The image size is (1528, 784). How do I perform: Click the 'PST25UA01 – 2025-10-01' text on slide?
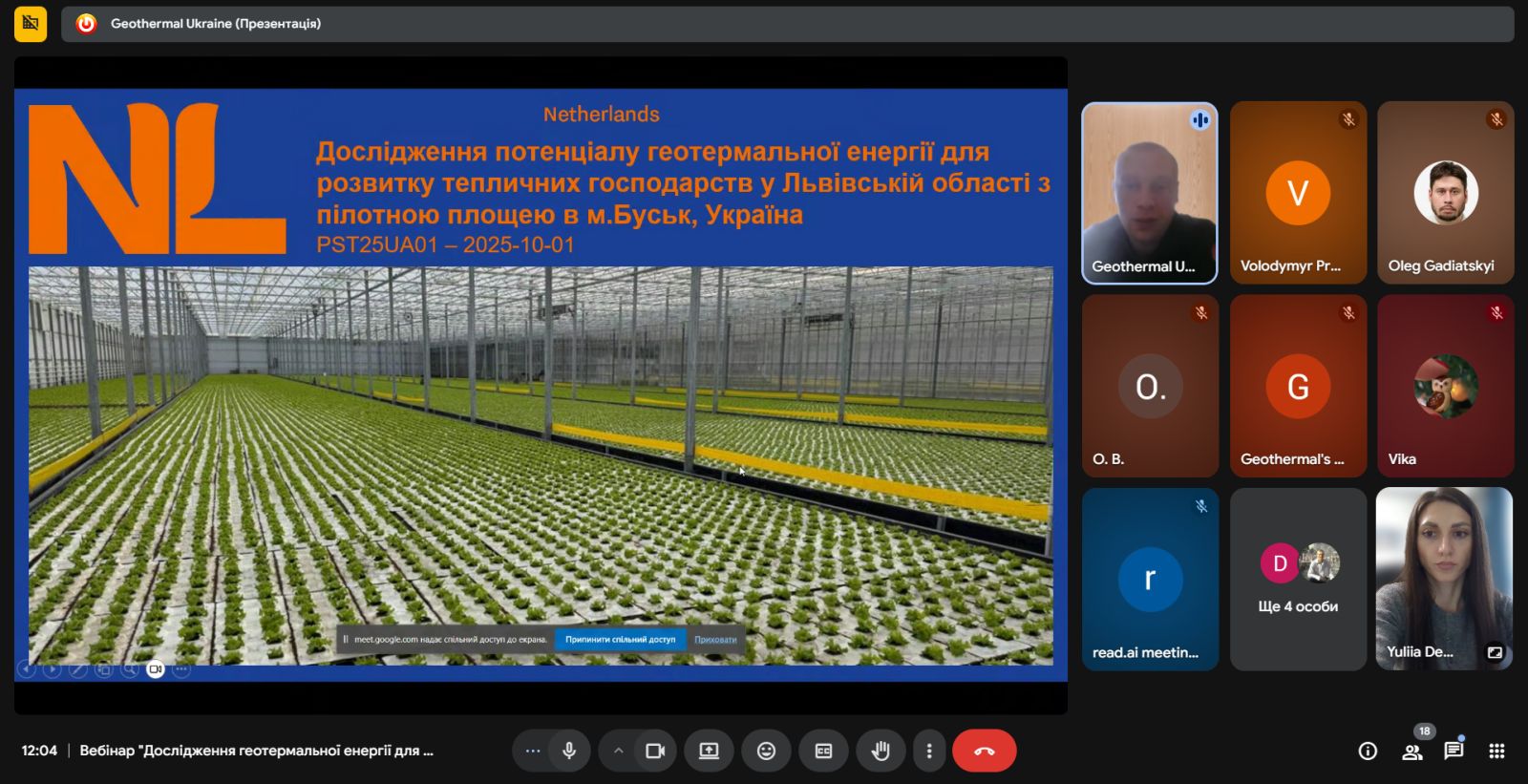[x=445, y=244]
